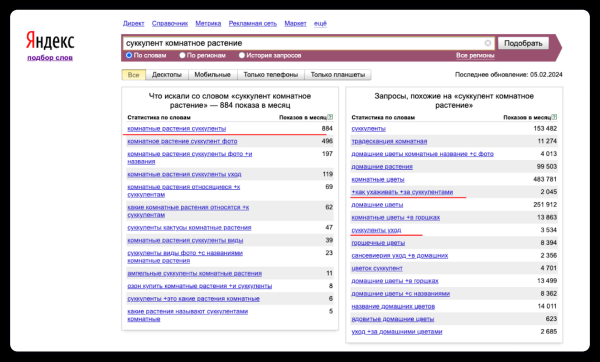Select the impressions value 153 482
600x362 pixels.
[545, 129]
